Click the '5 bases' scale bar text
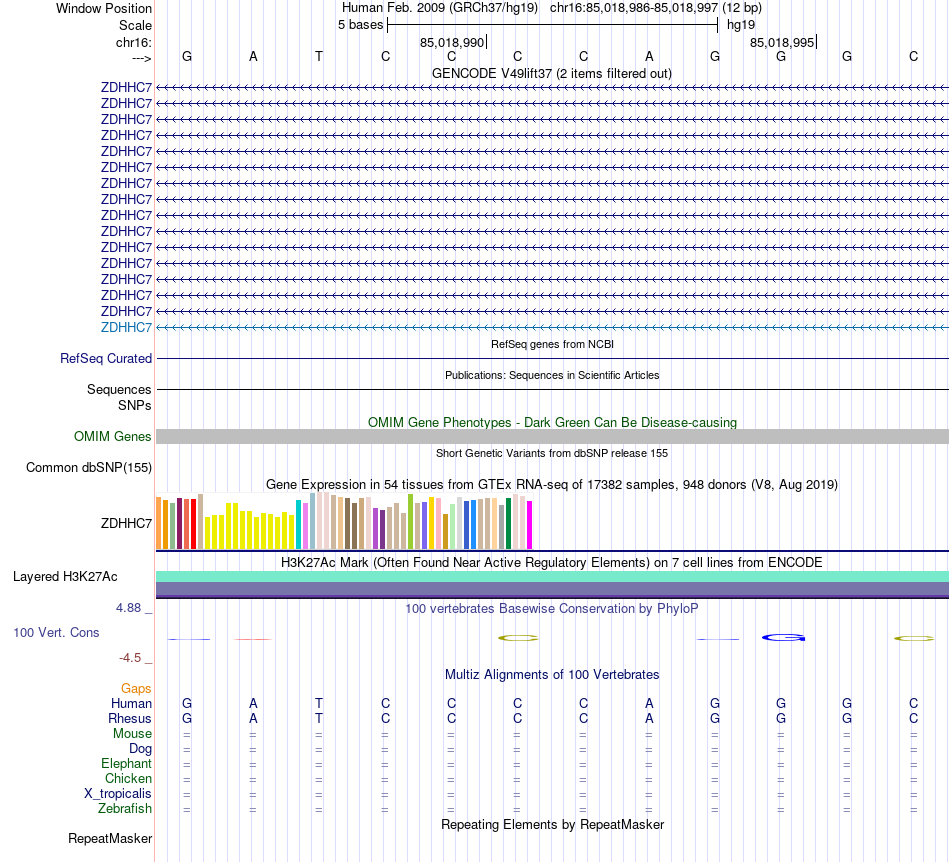The image size is (950, 862). click(x=360, y=25)
